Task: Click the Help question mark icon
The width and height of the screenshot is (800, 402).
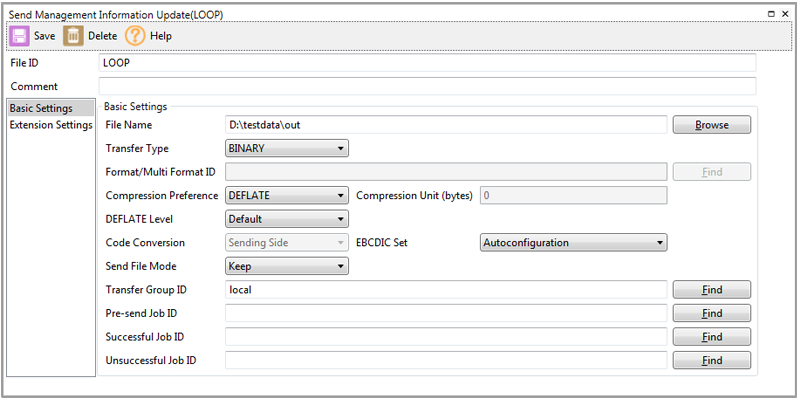Action: click(135, 36)
